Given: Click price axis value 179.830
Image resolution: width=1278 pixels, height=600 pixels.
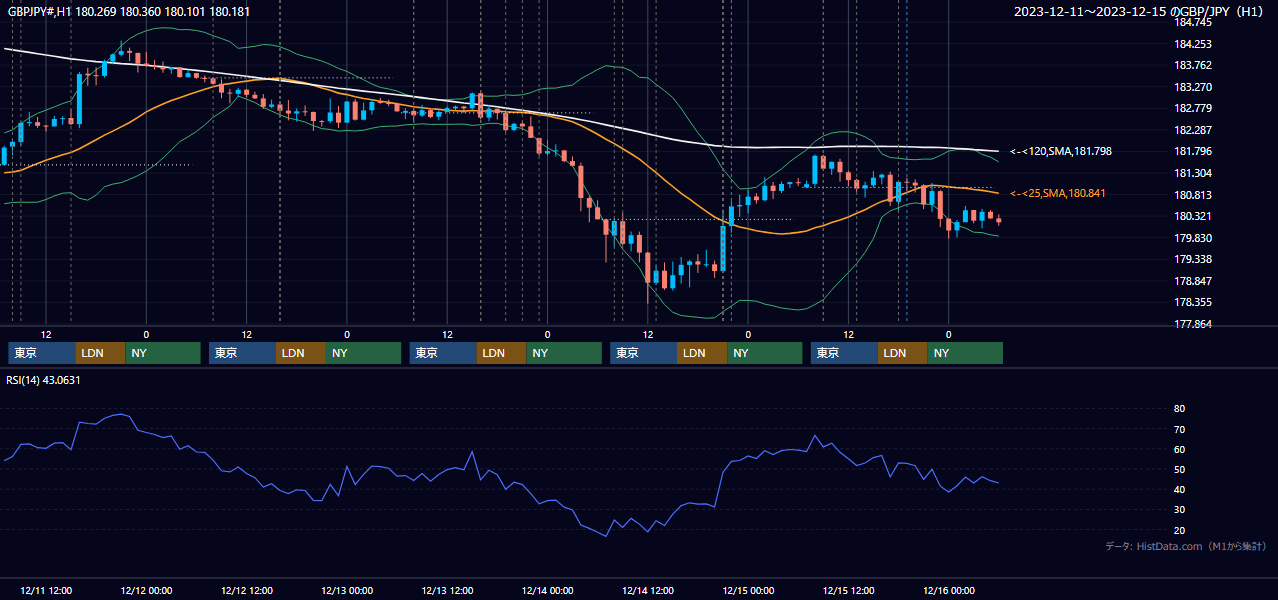Looking at the screenshot, I should click(1193, 238).
